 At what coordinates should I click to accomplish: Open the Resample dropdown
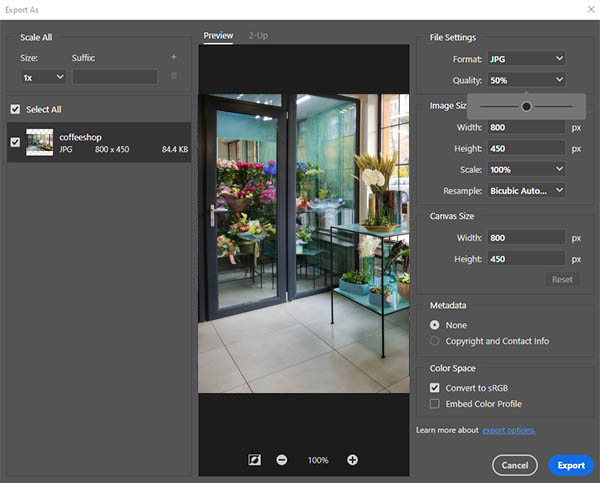[527, 190]
